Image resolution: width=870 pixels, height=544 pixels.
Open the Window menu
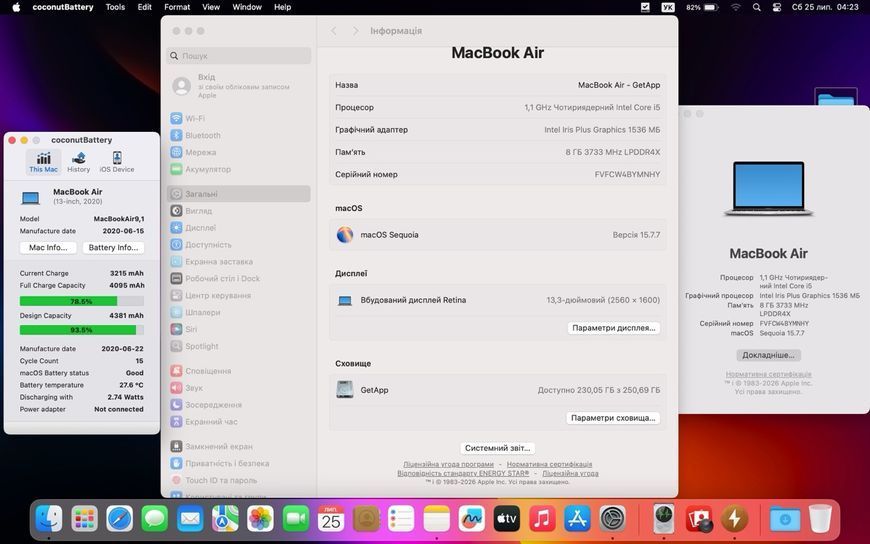pos(247,7)
